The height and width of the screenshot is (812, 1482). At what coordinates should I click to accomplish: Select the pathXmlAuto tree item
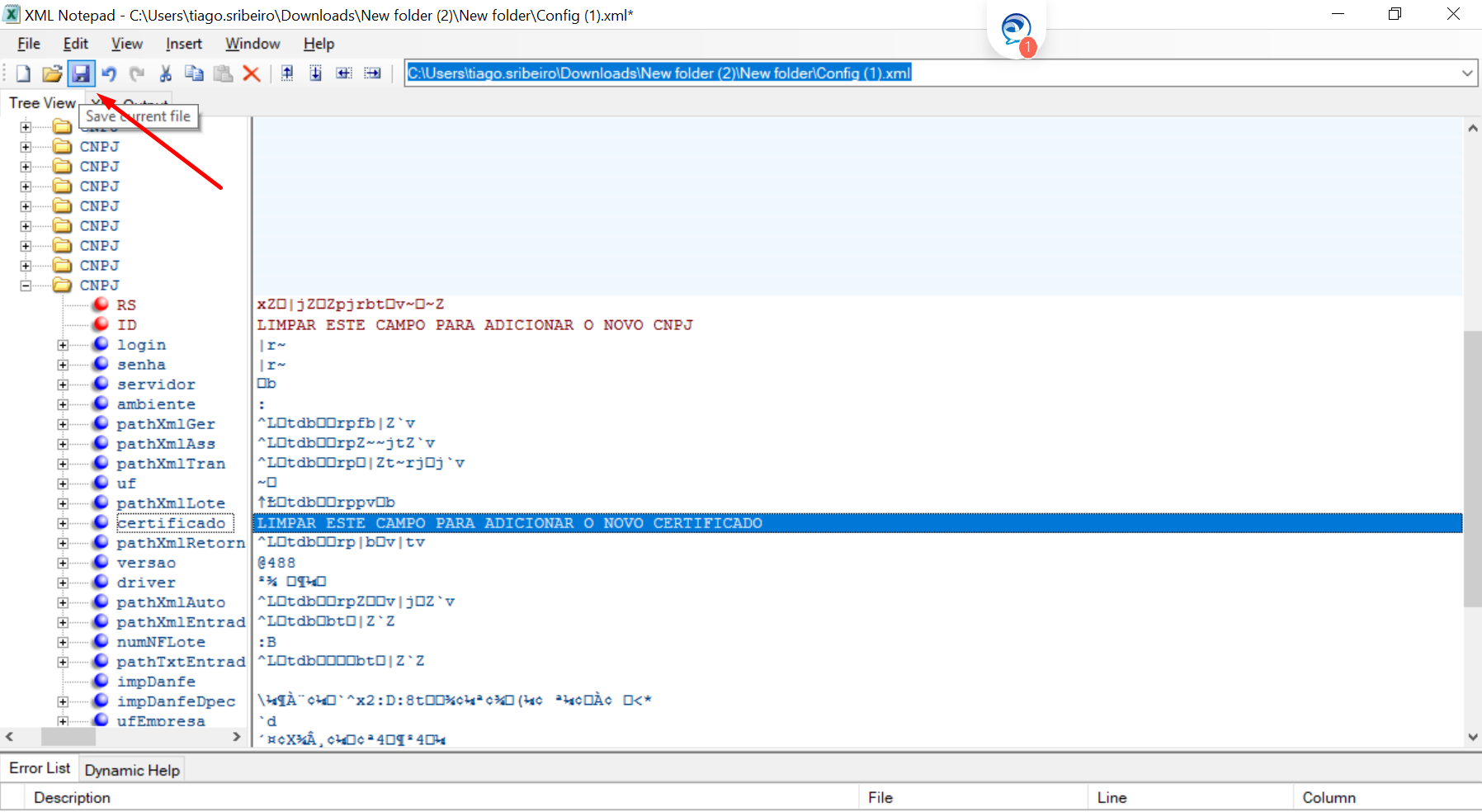coord(171,602)
